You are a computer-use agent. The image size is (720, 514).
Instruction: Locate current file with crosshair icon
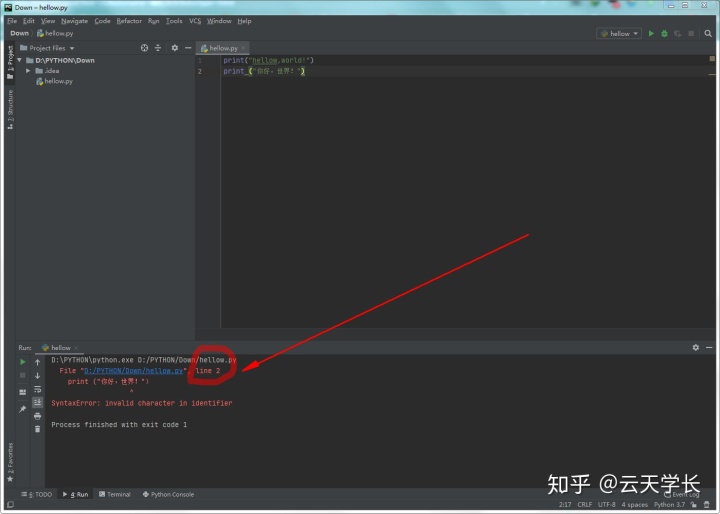point(144,48)
